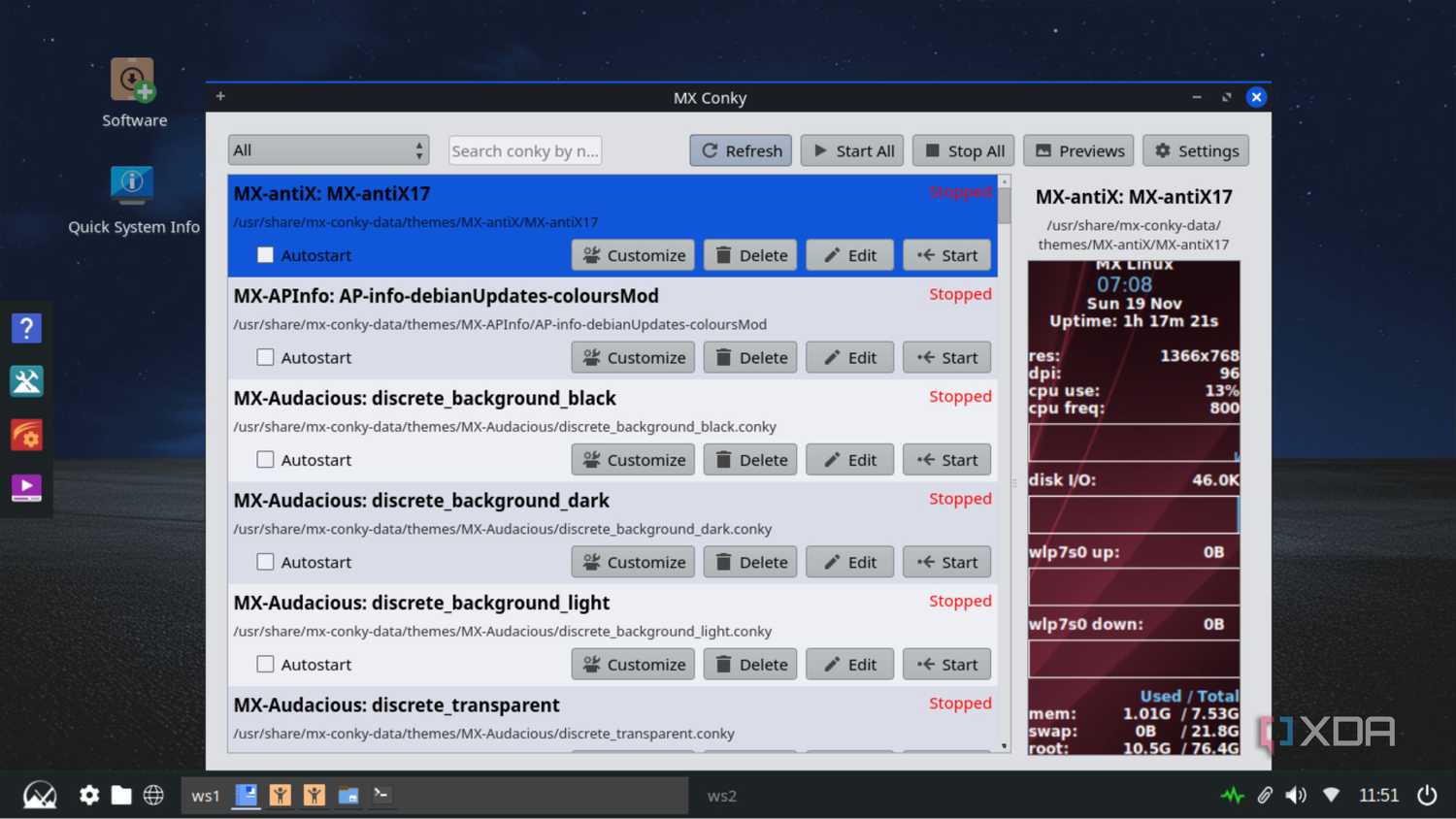Delete the discrete_background_light conky
This screenshot has height=819, width=1456.
(750, 665)
